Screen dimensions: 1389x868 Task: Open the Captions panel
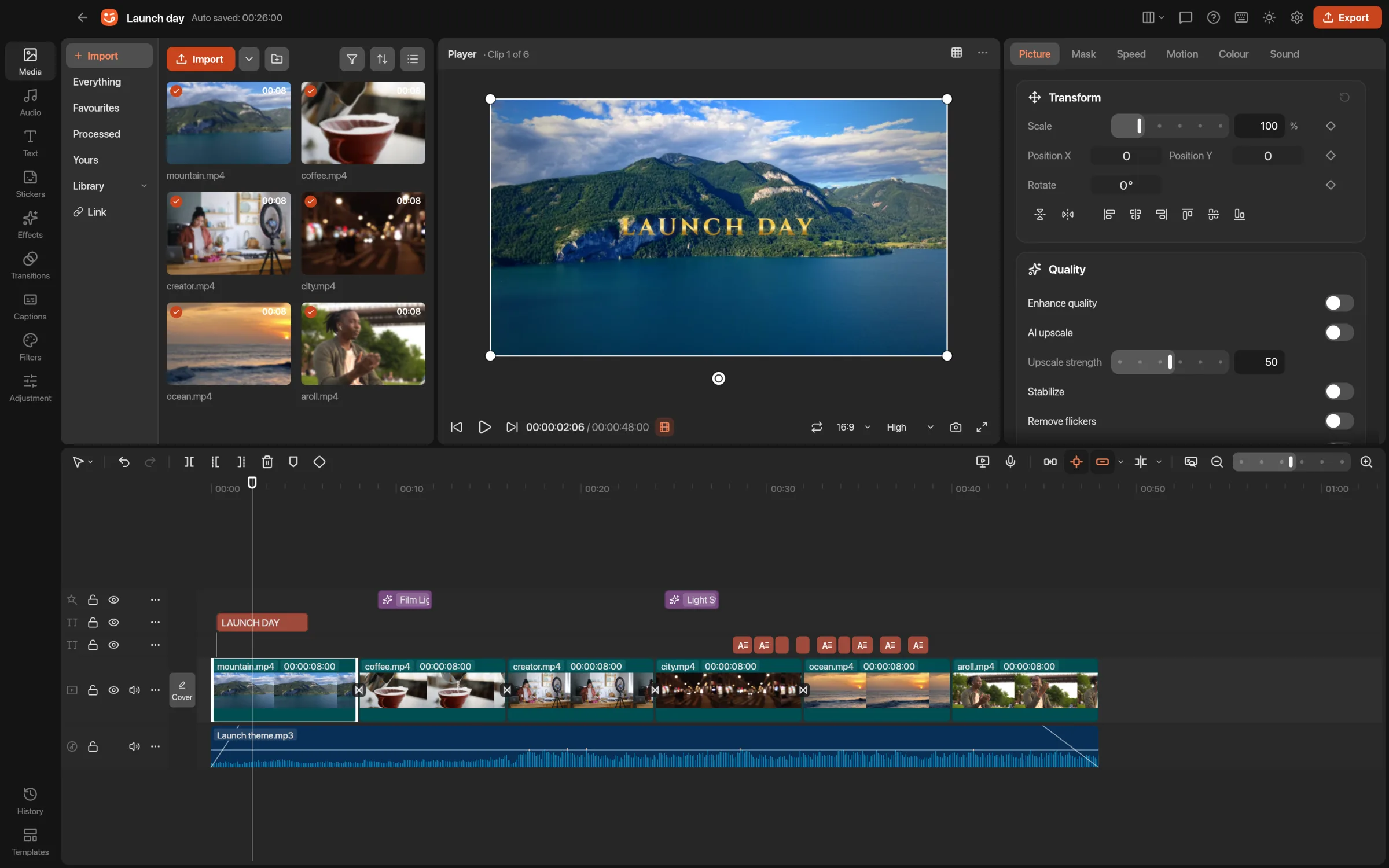tap(30, 307)
